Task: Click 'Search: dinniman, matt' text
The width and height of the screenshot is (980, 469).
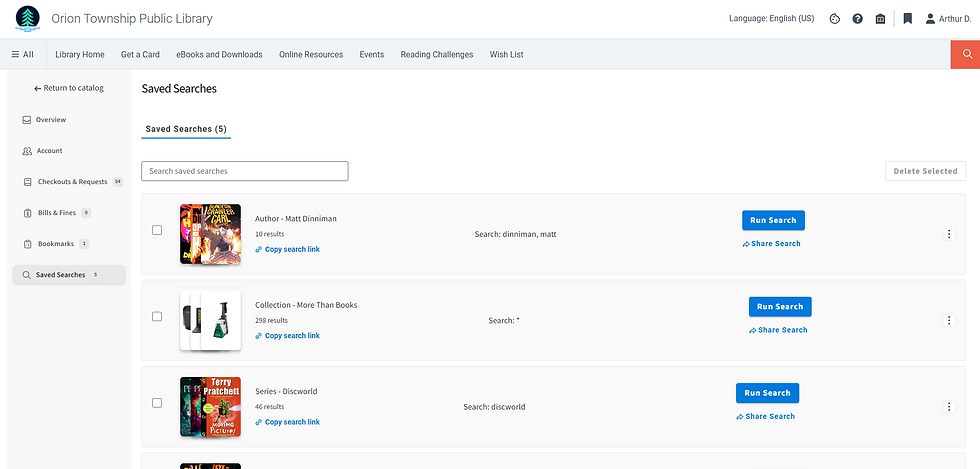Action: point(515,234)
